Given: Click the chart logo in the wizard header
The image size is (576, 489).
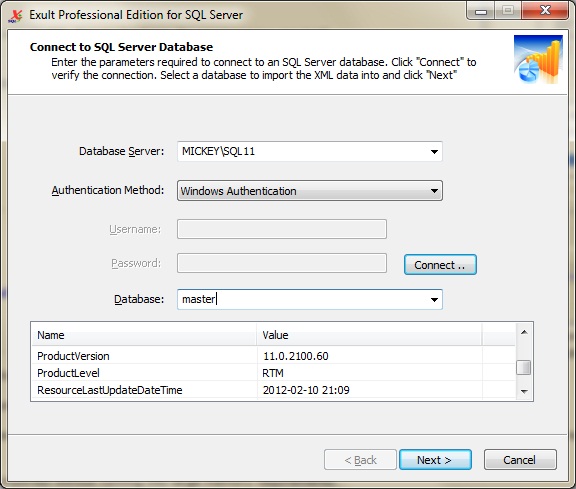Looking at the screenshot, I should click(x=538, y=60).
